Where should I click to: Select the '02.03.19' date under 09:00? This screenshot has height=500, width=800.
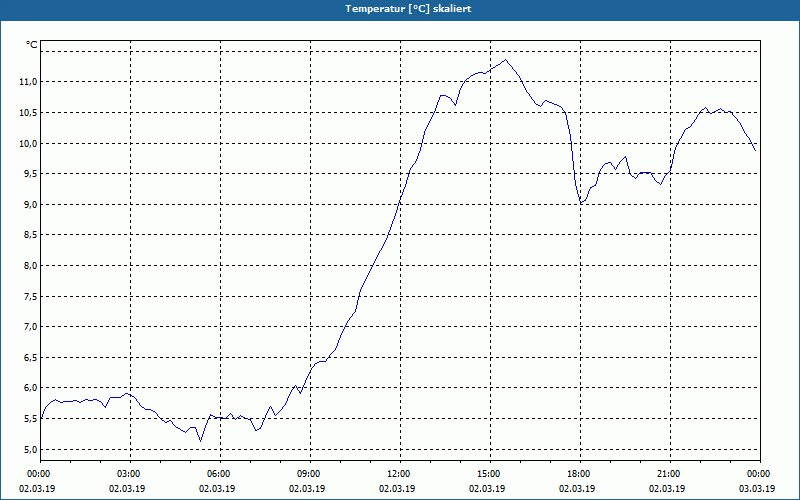tap(307, 488)
